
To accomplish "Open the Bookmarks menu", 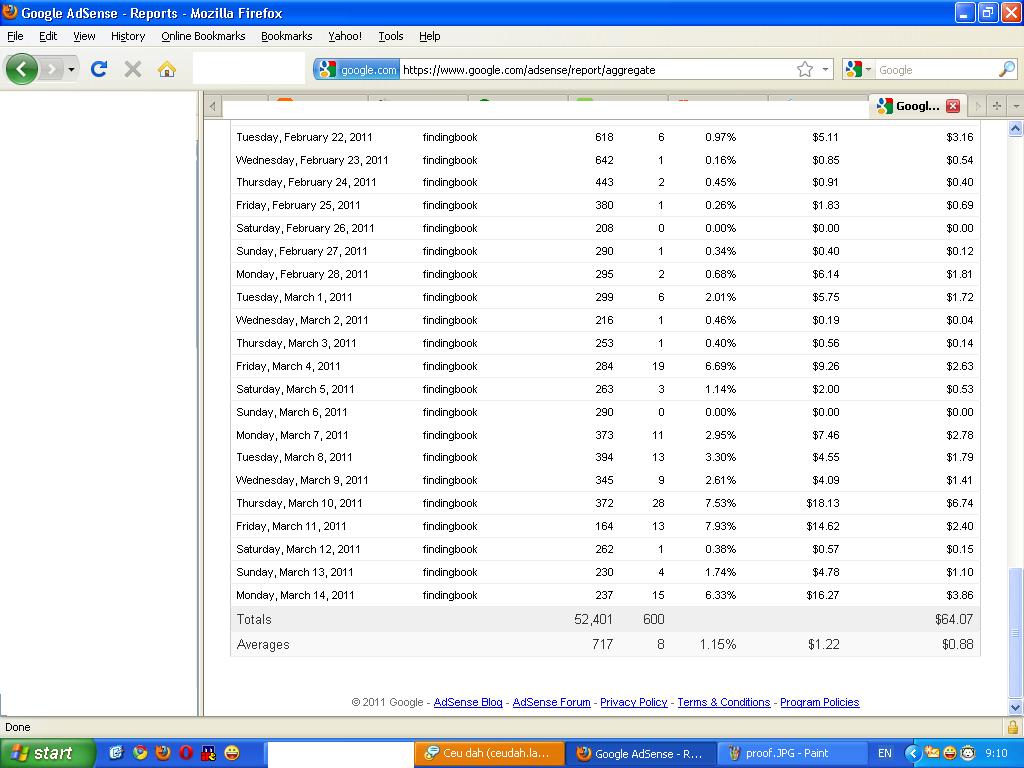I will [x=287, y=36].
